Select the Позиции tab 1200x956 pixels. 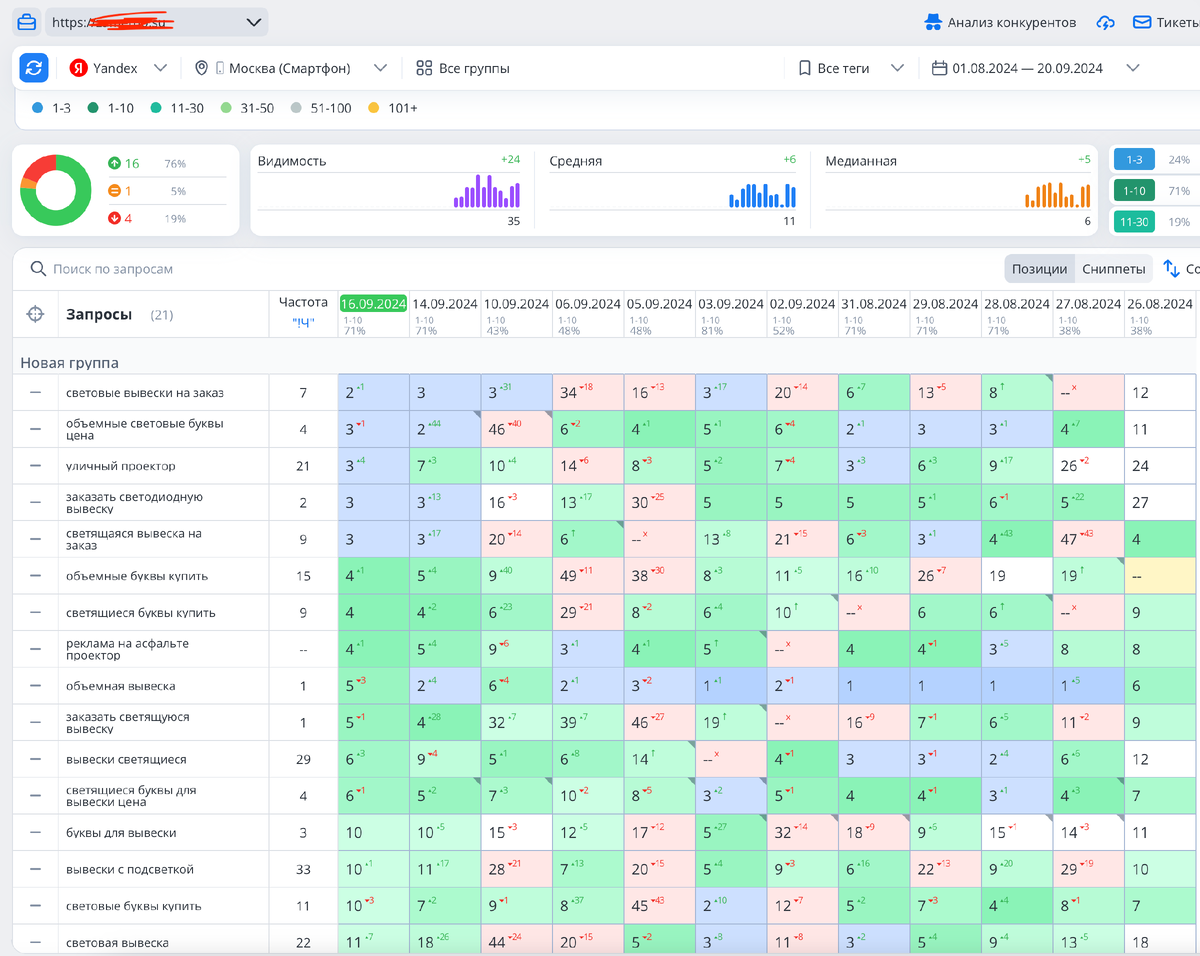click(x=1040, y=269)
